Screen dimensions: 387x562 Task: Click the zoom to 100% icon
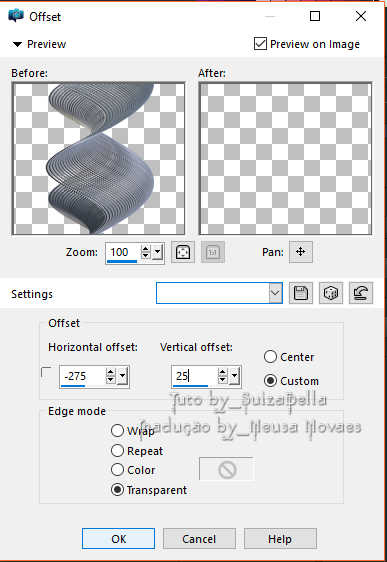213,252
